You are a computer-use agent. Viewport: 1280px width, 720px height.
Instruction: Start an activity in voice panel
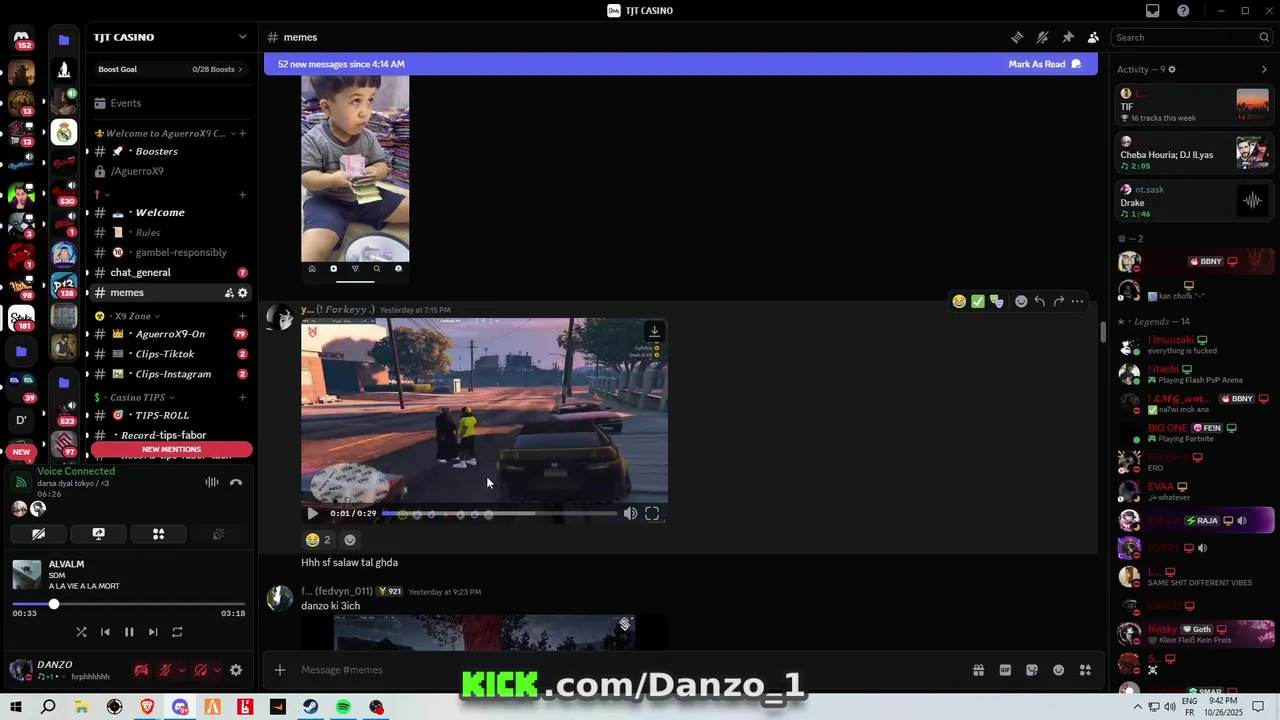pos(158,534)
